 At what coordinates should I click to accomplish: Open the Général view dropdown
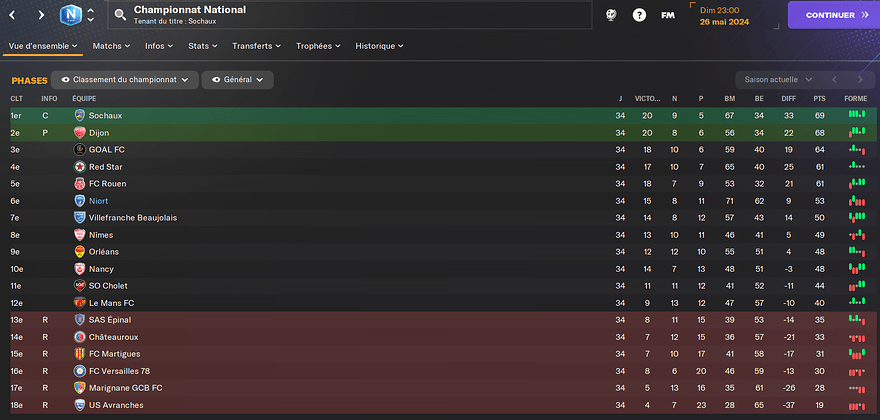[237, 79]
